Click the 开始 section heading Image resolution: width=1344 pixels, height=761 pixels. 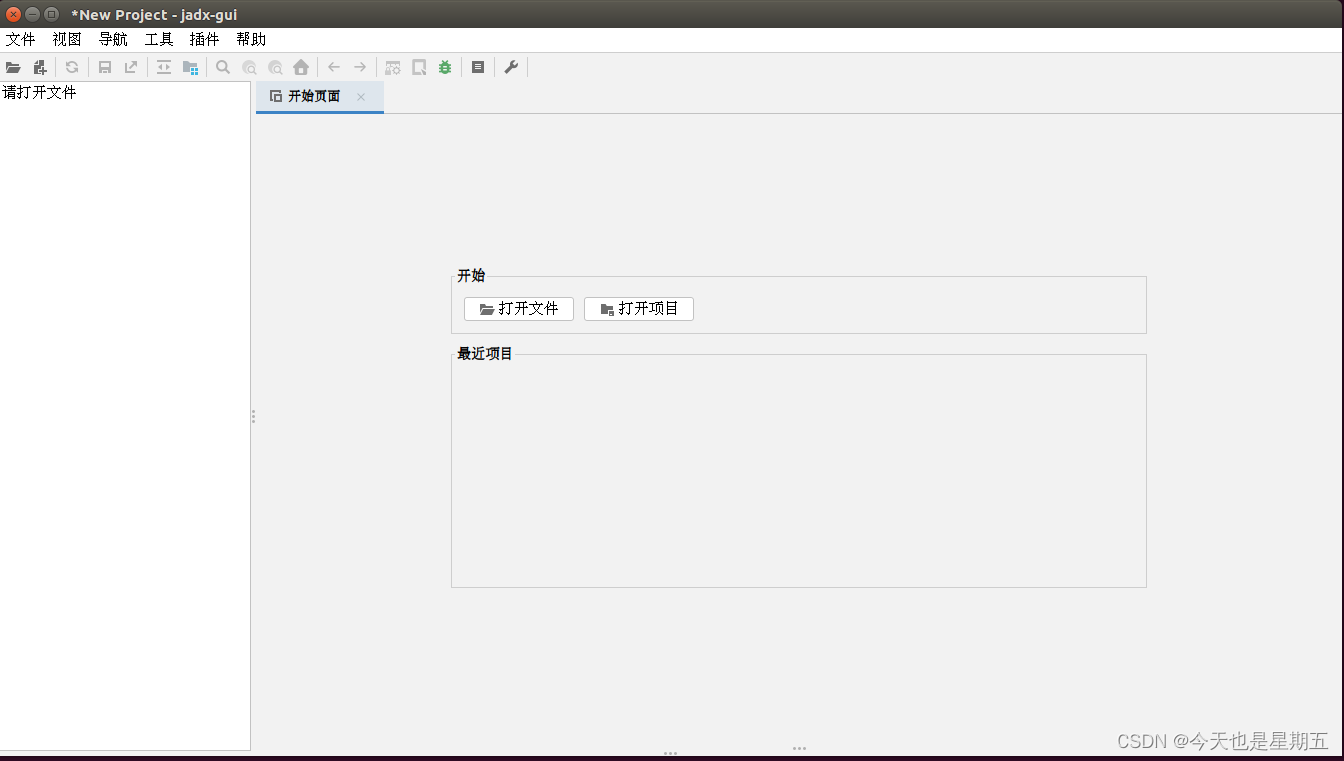tap(471, 276)
